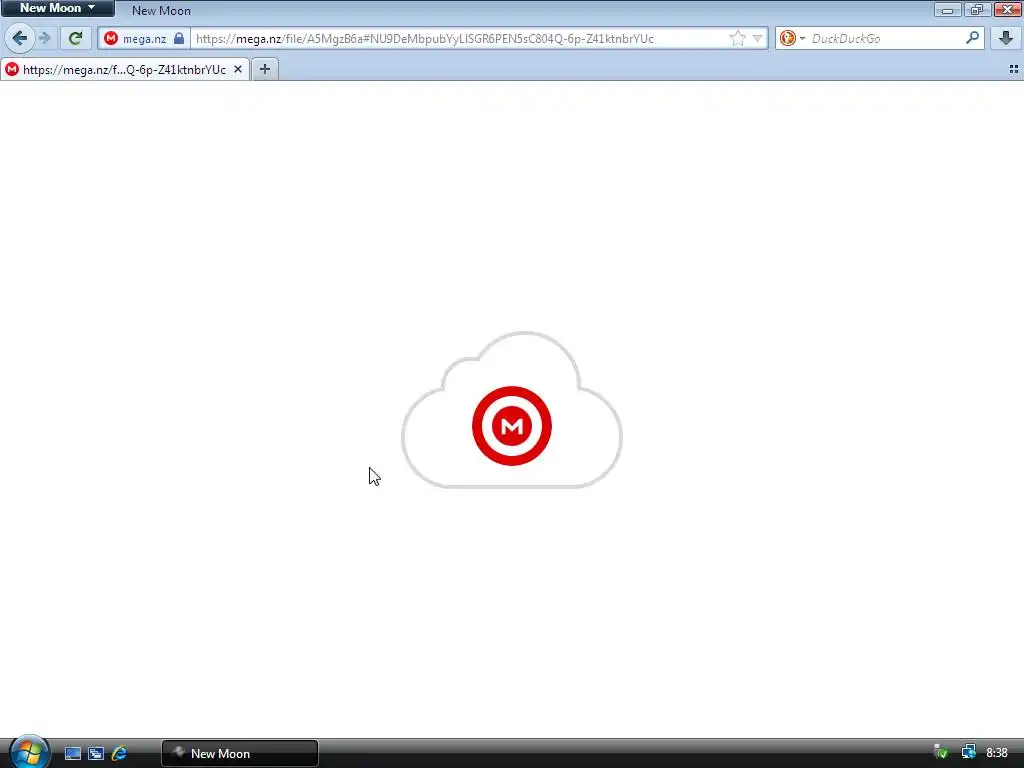Open a new tab with plus
The width and height of the screenshot is (1024, 768).
tap(264, 69)
